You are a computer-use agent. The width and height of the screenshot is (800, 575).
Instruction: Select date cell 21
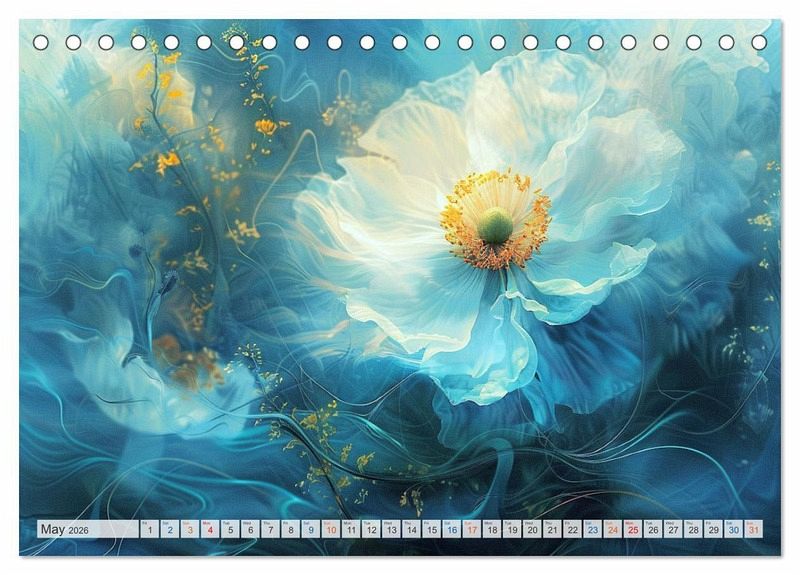point(553,529)
